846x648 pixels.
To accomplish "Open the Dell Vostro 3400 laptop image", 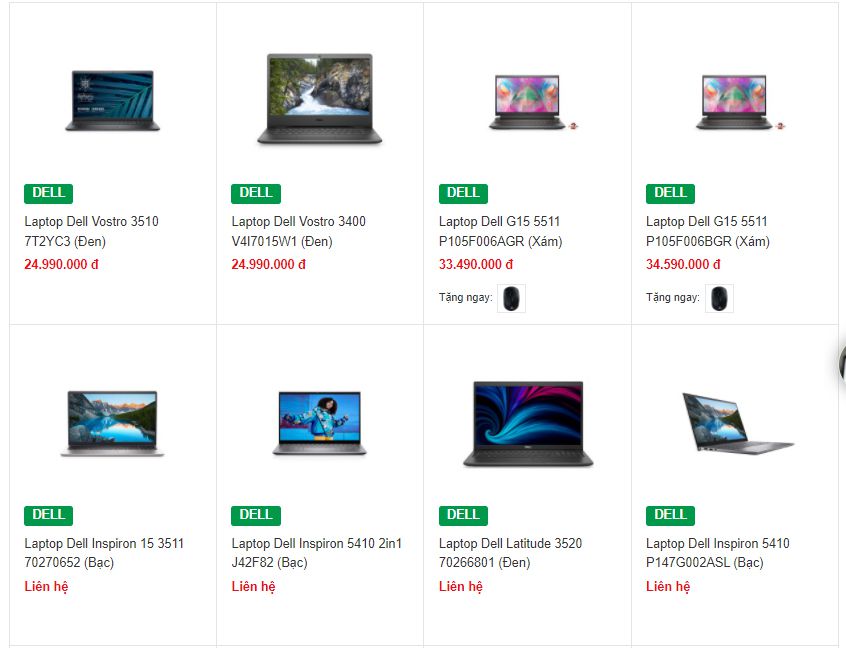I will [x=319, y=98].
